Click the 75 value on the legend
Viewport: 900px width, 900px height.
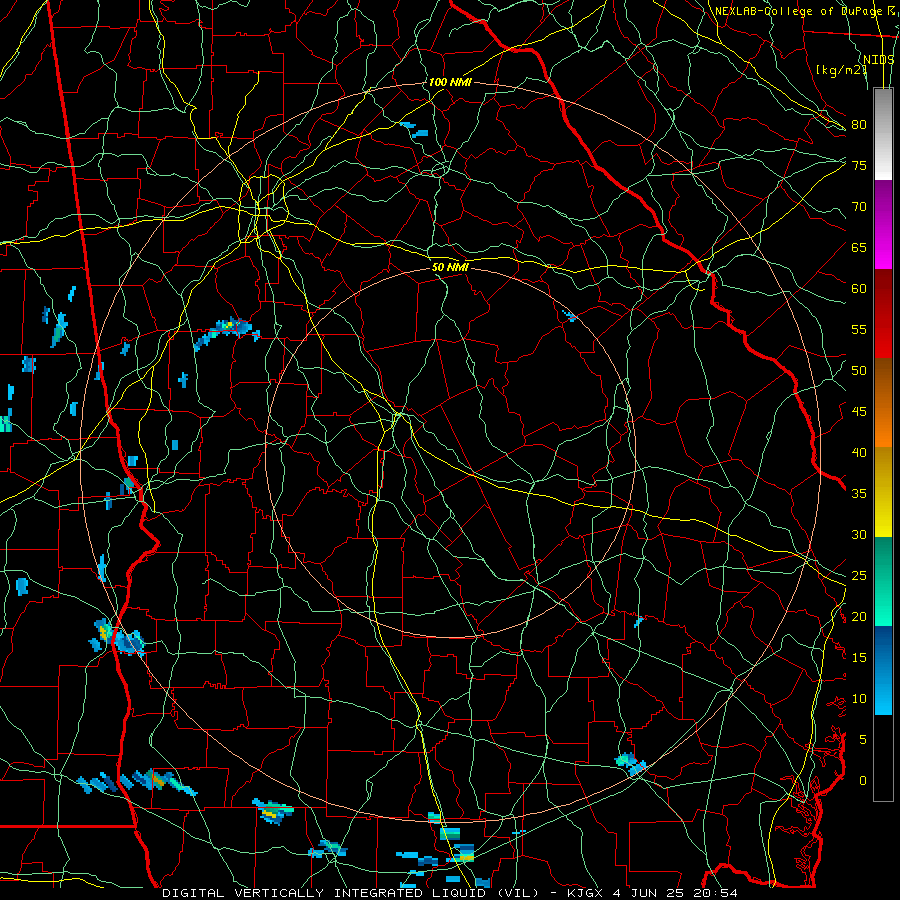pyautogui.click(x=859, y=165)
